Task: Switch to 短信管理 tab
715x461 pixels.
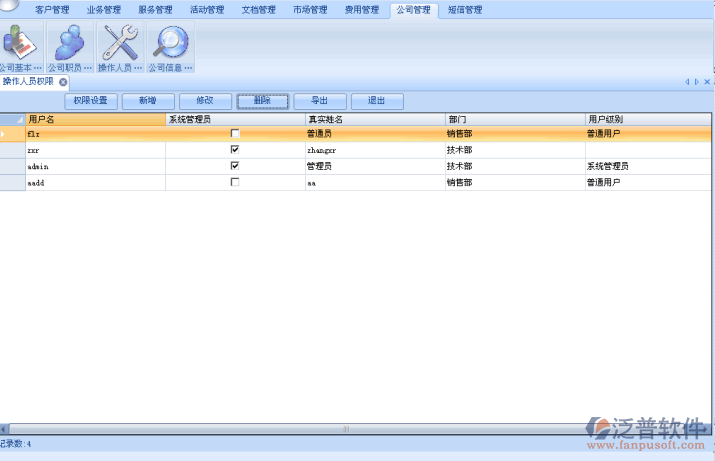Action: click(x=465, y=10)
